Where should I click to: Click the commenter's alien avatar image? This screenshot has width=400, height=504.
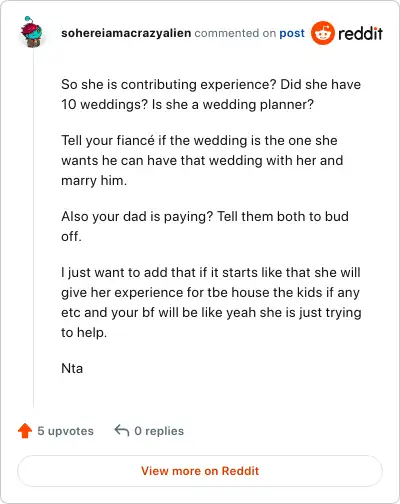(32, 32)
